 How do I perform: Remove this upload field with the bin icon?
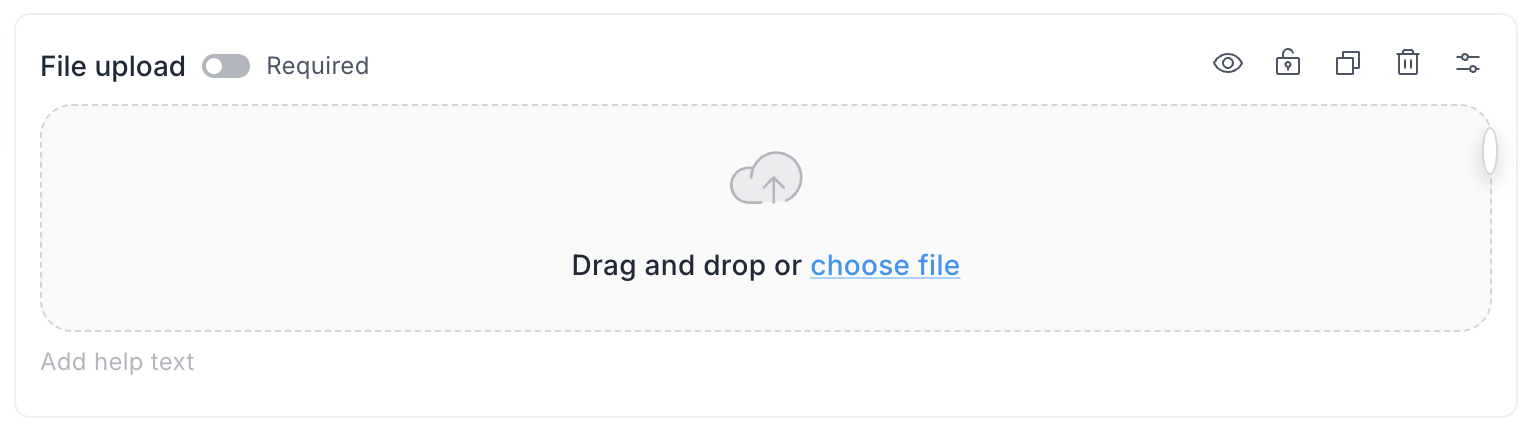[x=1407, y=64]
